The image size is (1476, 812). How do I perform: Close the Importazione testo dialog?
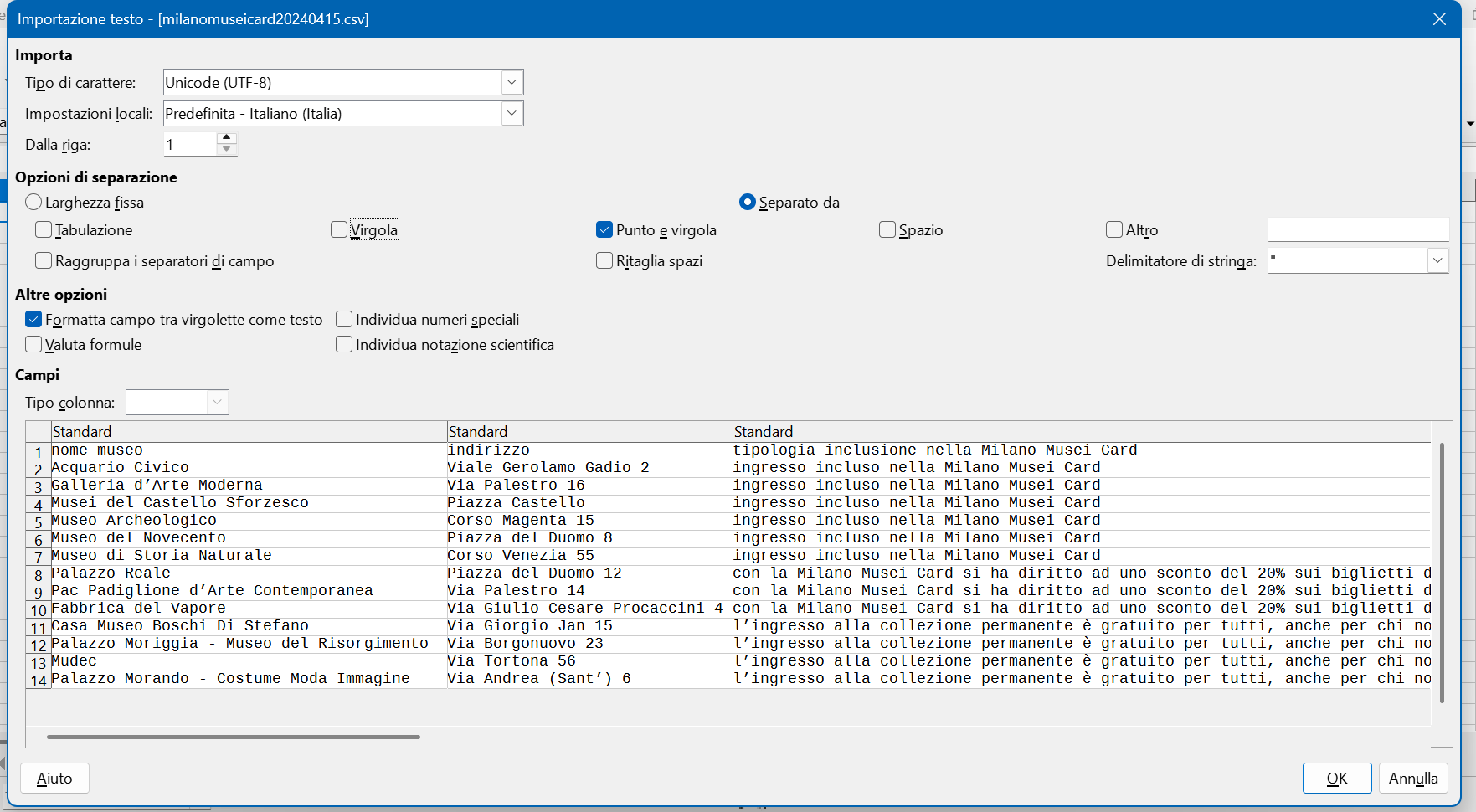(1439, 18)
